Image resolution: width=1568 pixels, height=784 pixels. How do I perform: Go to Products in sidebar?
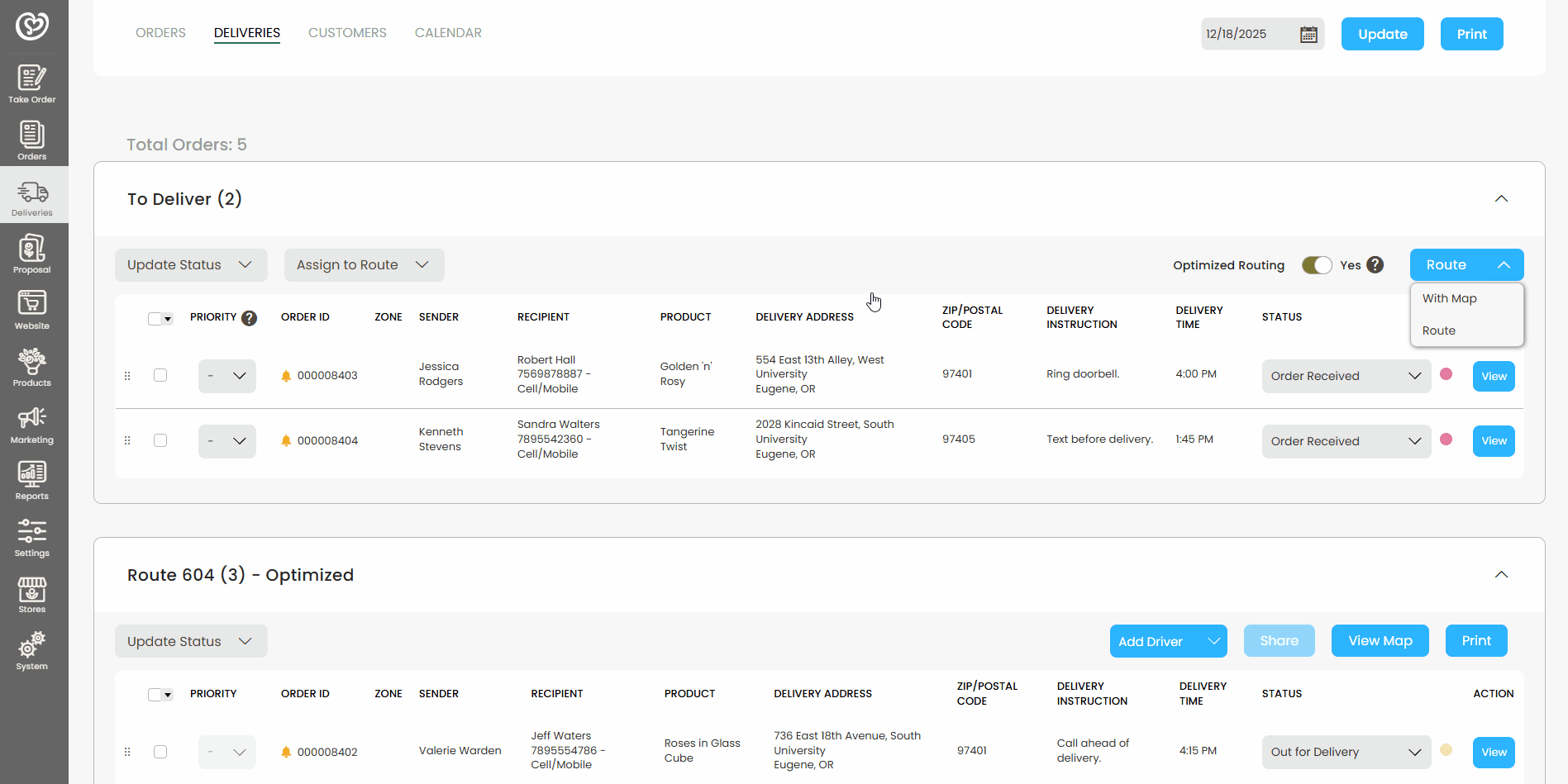click(32, 367)
